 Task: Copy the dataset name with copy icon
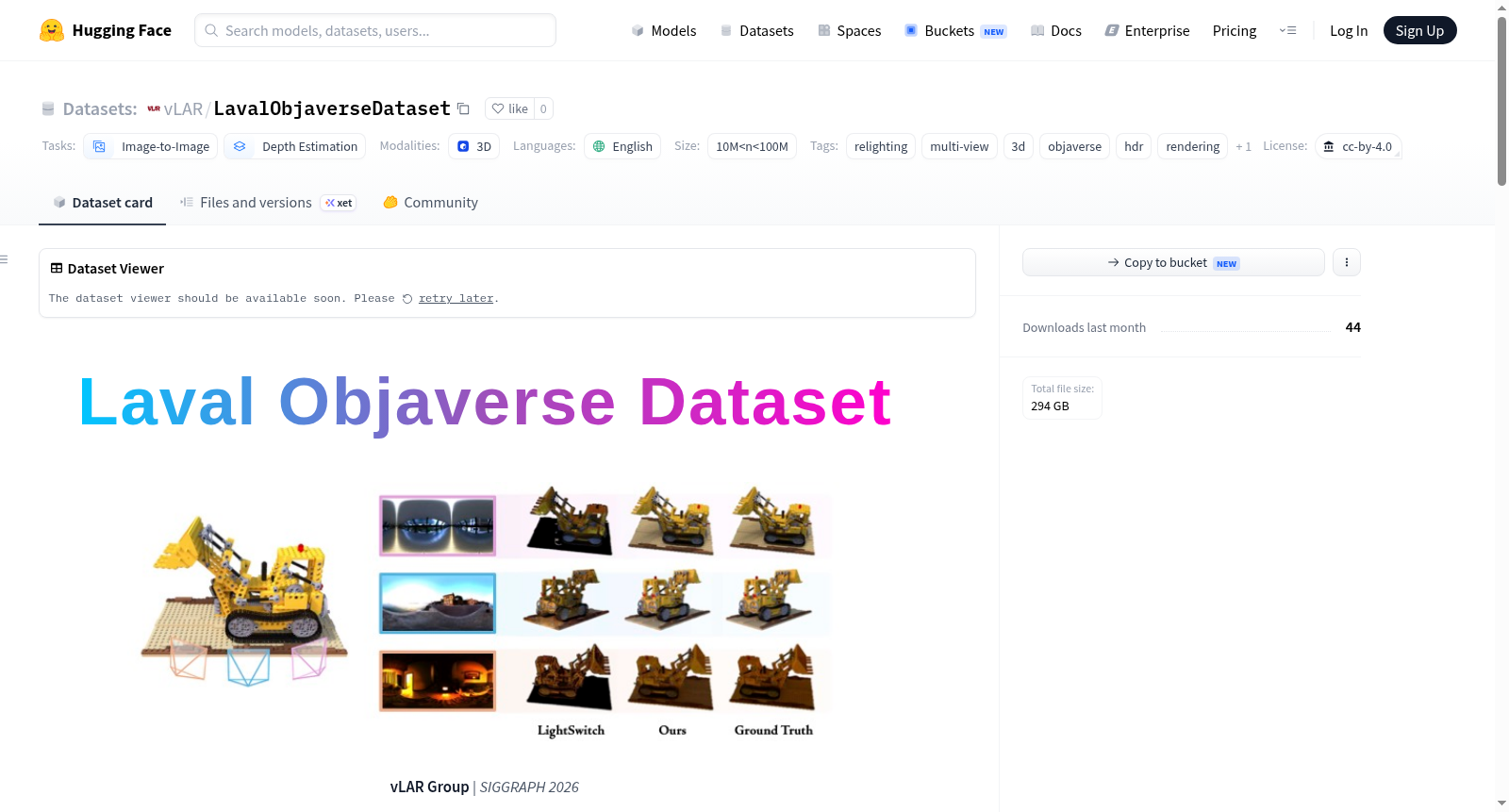pyautogui.click(x=463, y=108)
